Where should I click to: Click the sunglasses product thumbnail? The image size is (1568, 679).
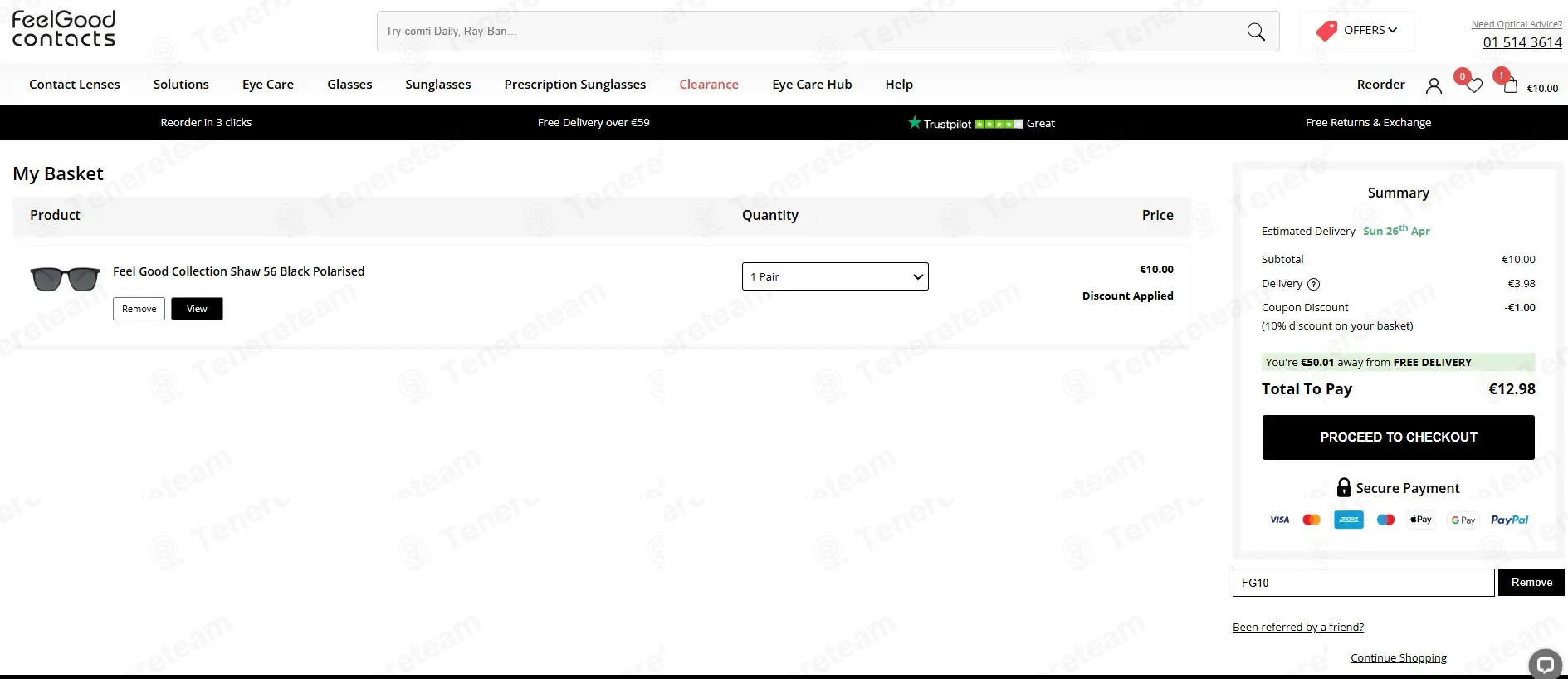pos(65,279)
